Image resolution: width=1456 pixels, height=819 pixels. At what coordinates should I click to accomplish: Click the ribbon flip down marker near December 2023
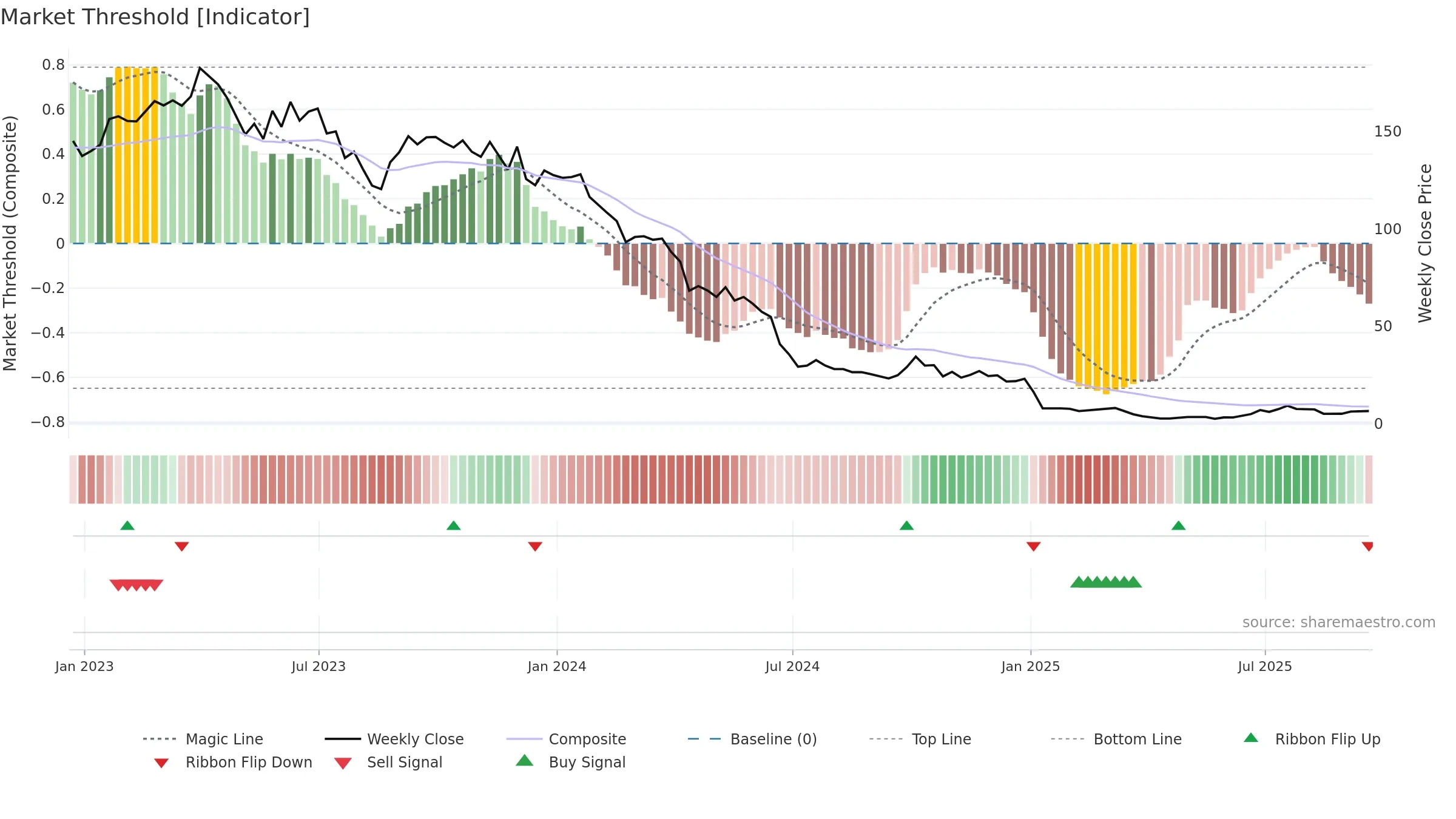tap(535, 547)
